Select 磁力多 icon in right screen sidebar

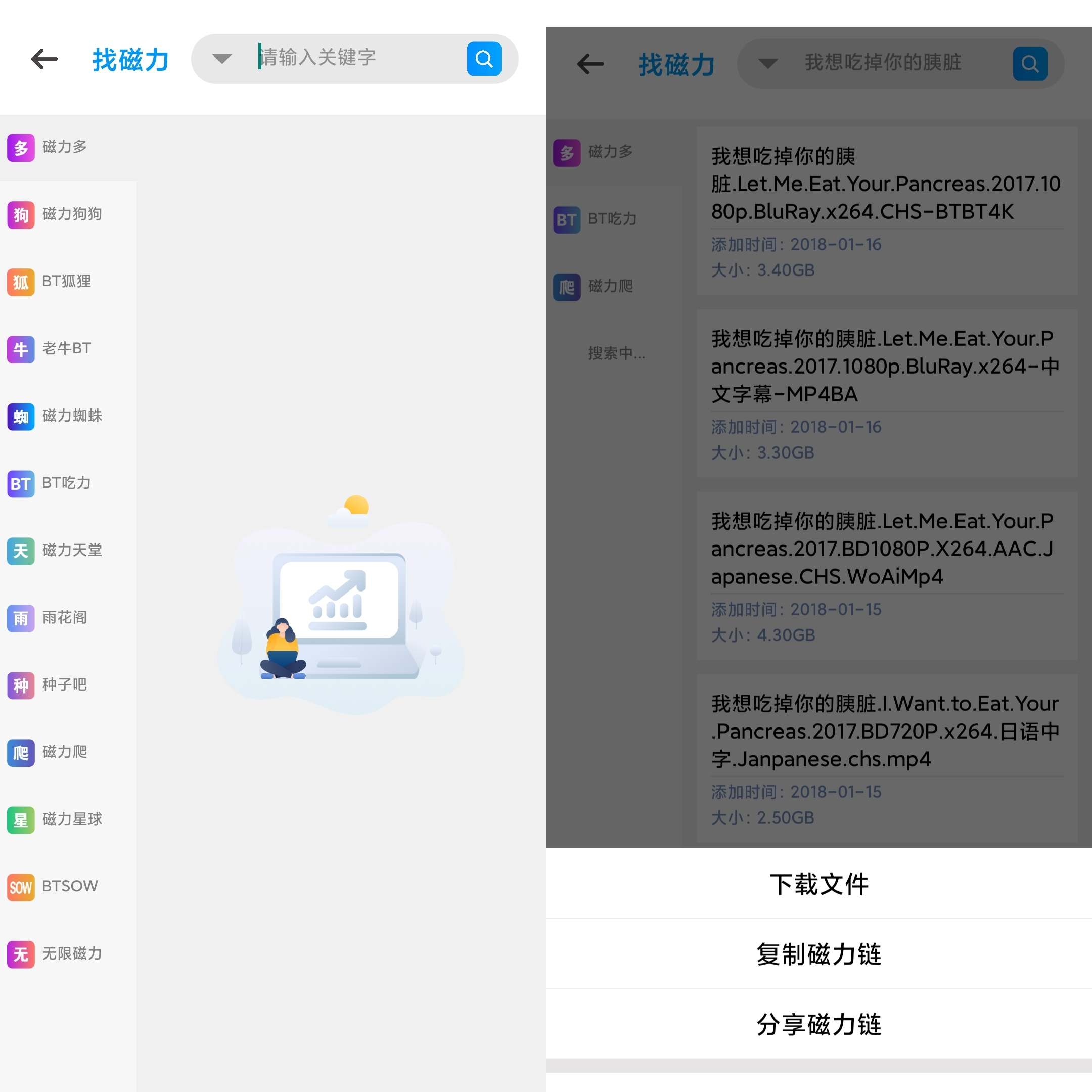coord(567,153)
